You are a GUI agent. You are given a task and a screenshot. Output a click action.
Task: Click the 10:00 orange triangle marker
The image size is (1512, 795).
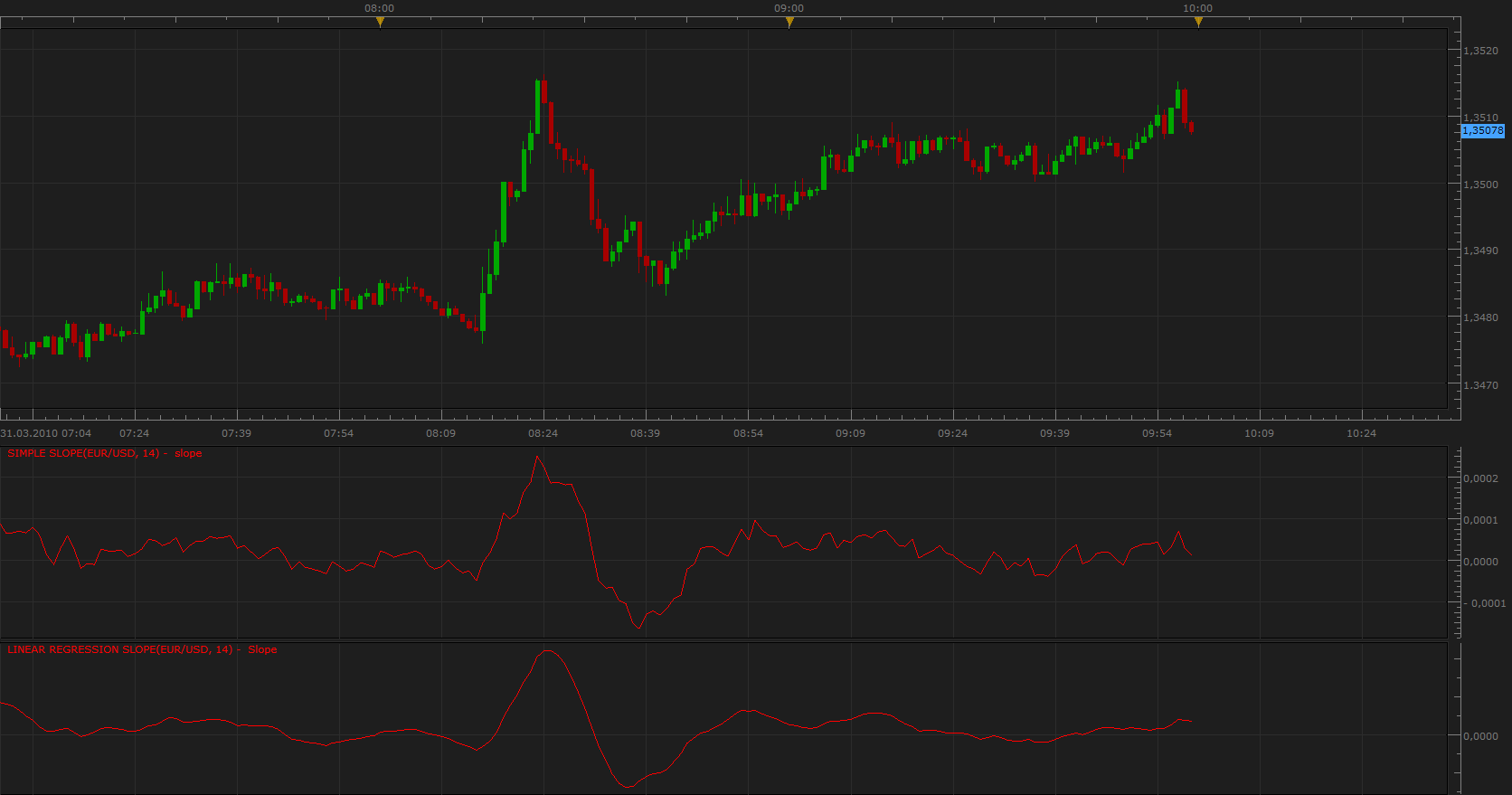pyautogui.click(x=1198, y=23)
